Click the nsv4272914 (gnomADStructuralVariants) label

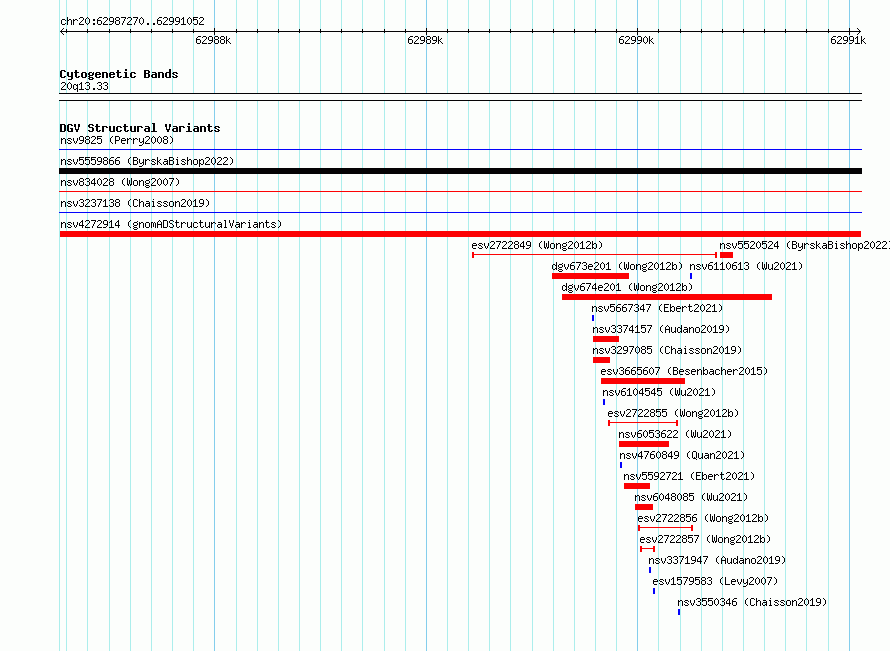[171, 224]
